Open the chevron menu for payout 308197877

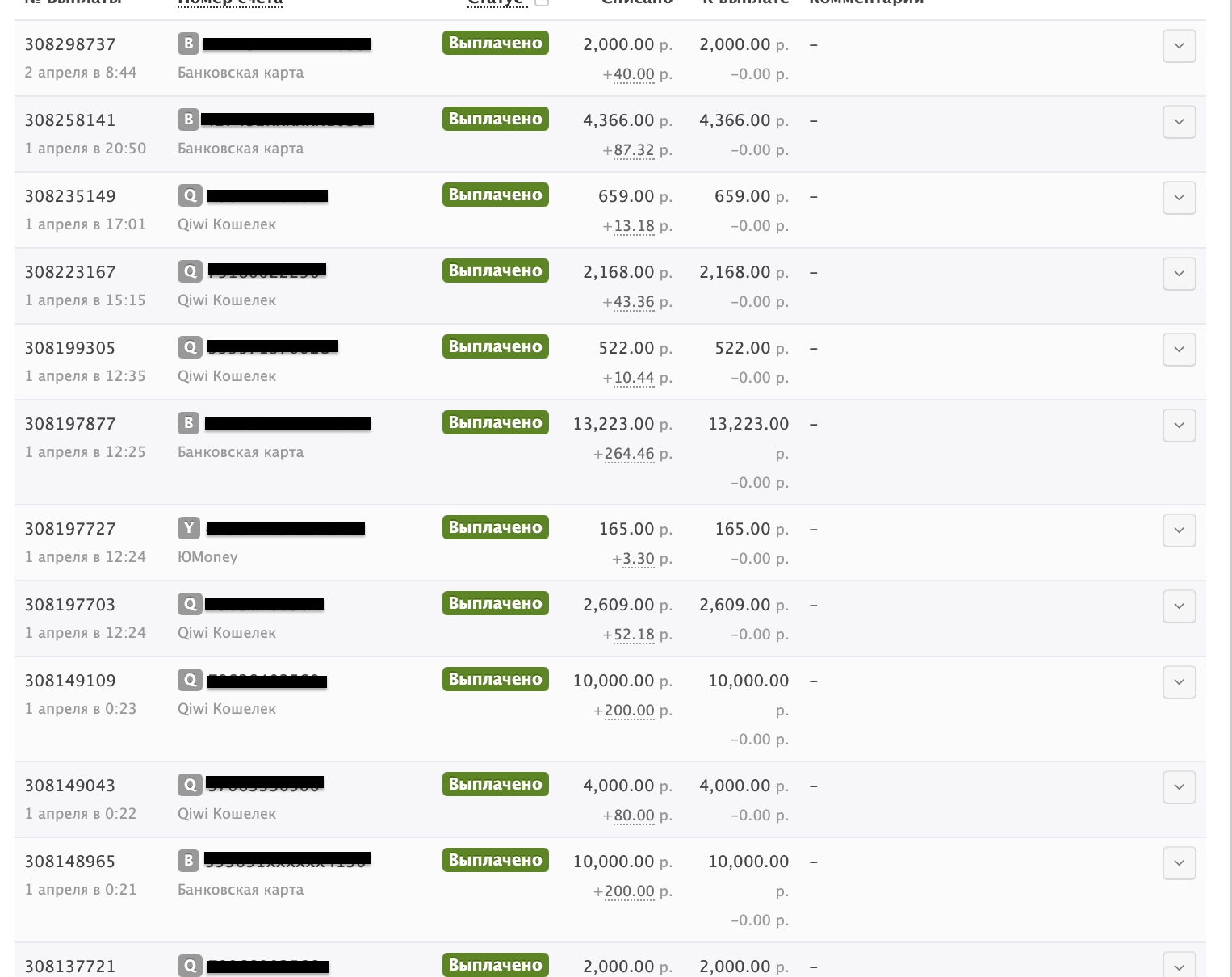pos(1179,426)
